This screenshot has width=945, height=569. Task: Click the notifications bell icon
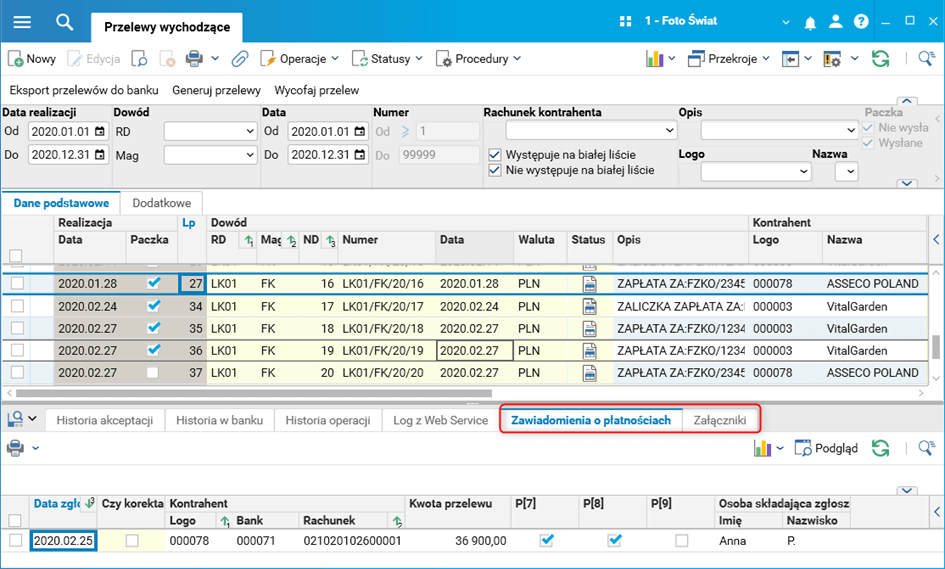tap(810, 22)
